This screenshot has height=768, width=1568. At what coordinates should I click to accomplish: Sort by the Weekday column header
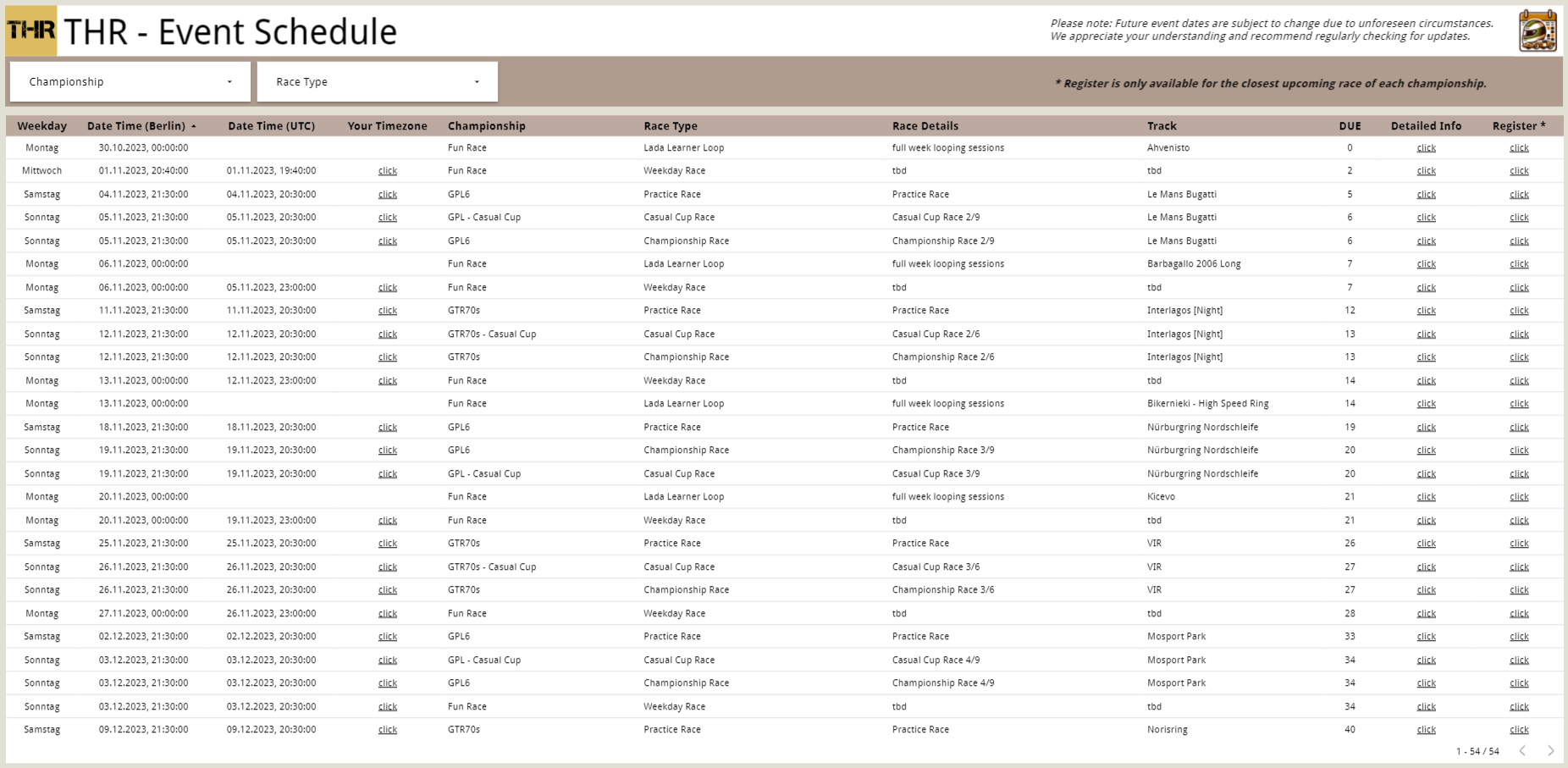click(41, 126)
